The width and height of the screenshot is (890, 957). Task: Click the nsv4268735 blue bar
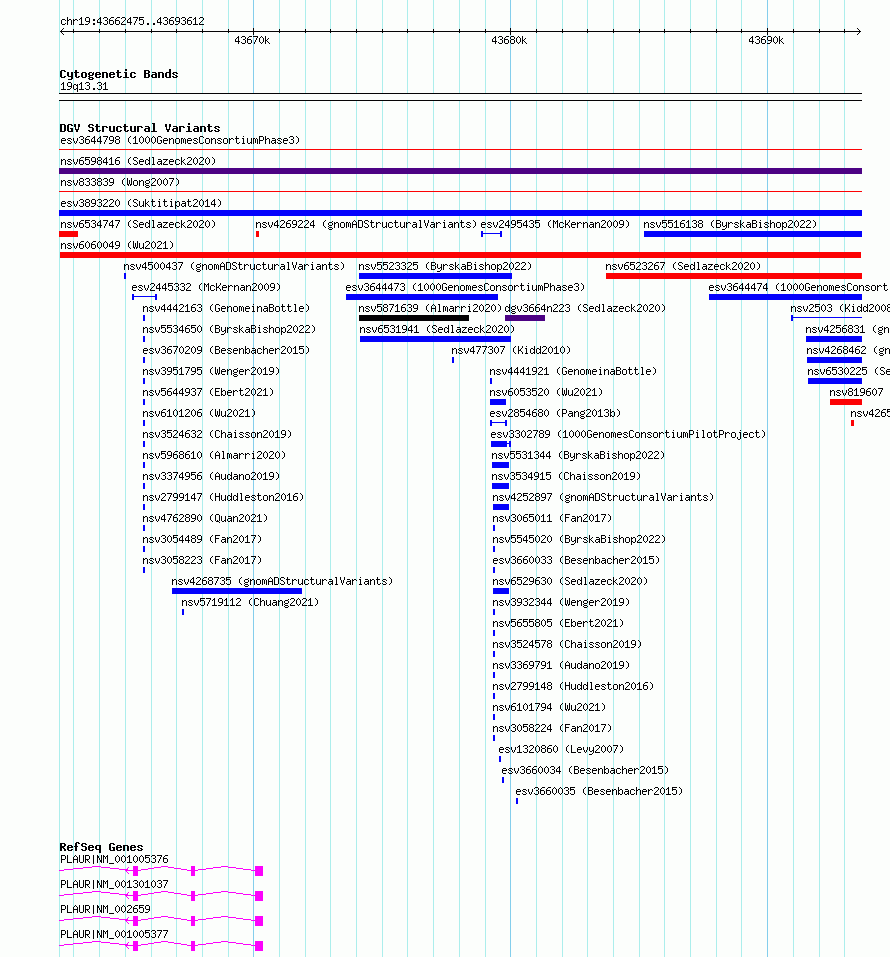point(237,591)
